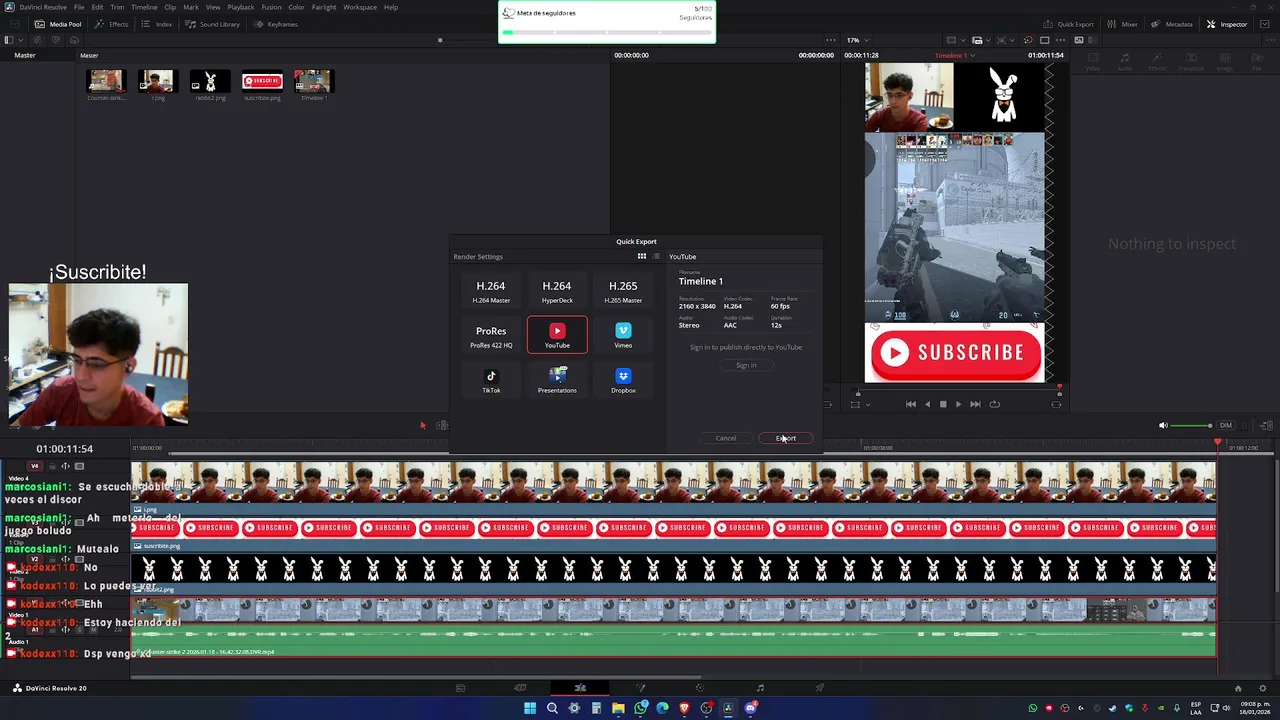Open the Edit menu
Viewport: 1280px width, 720px height.
[97, 7]
